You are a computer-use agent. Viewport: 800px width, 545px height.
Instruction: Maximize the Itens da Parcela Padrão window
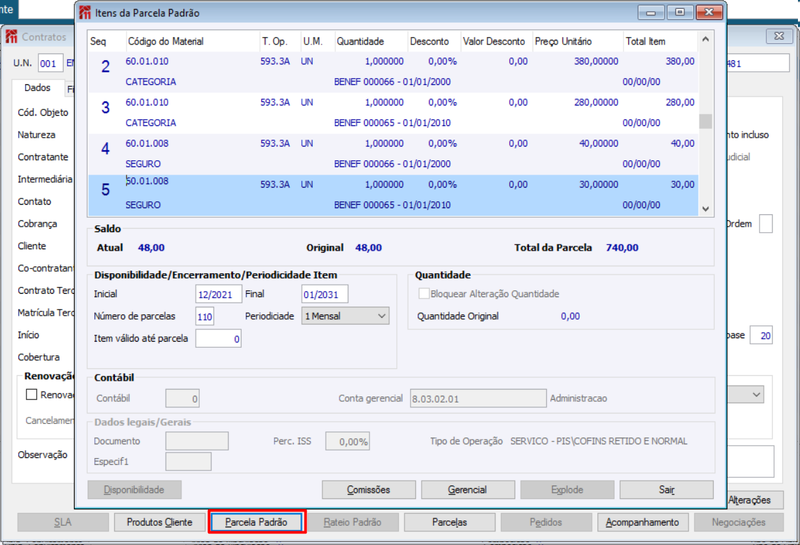680,12
